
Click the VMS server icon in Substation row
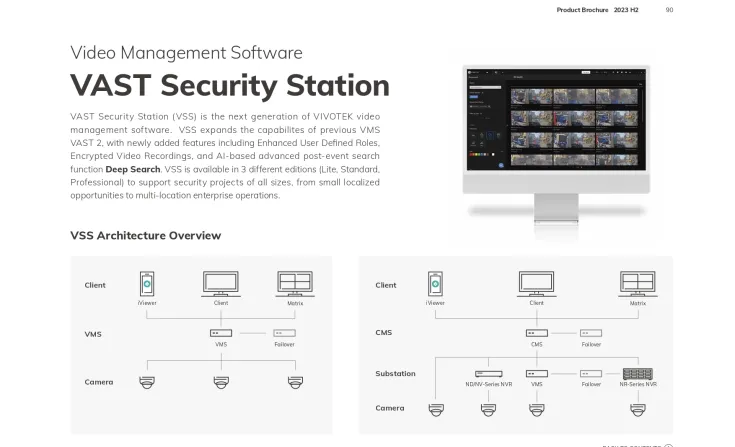[x=537, y=374]
